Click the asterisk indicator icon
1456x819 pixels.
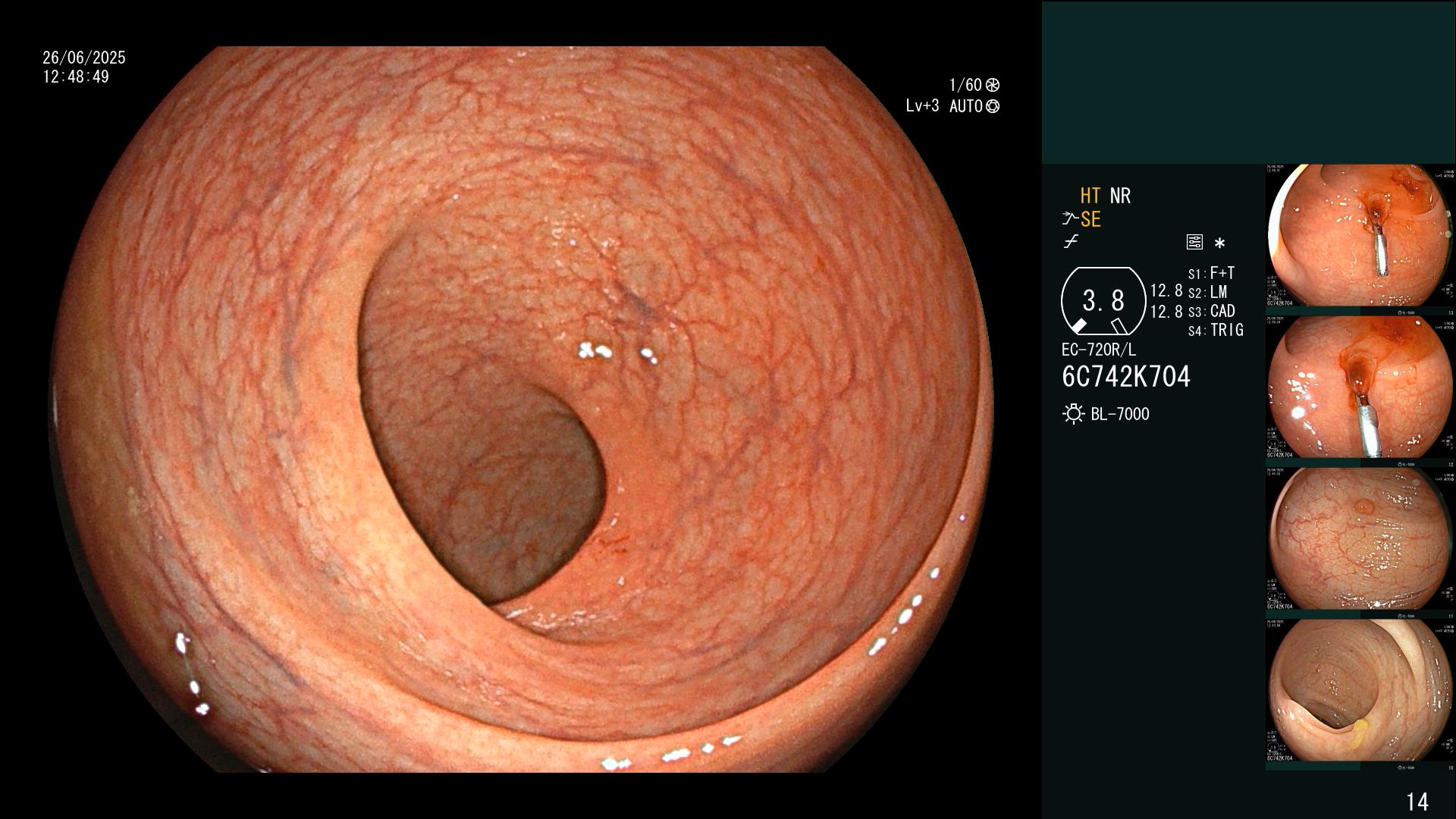point(1219,243)
